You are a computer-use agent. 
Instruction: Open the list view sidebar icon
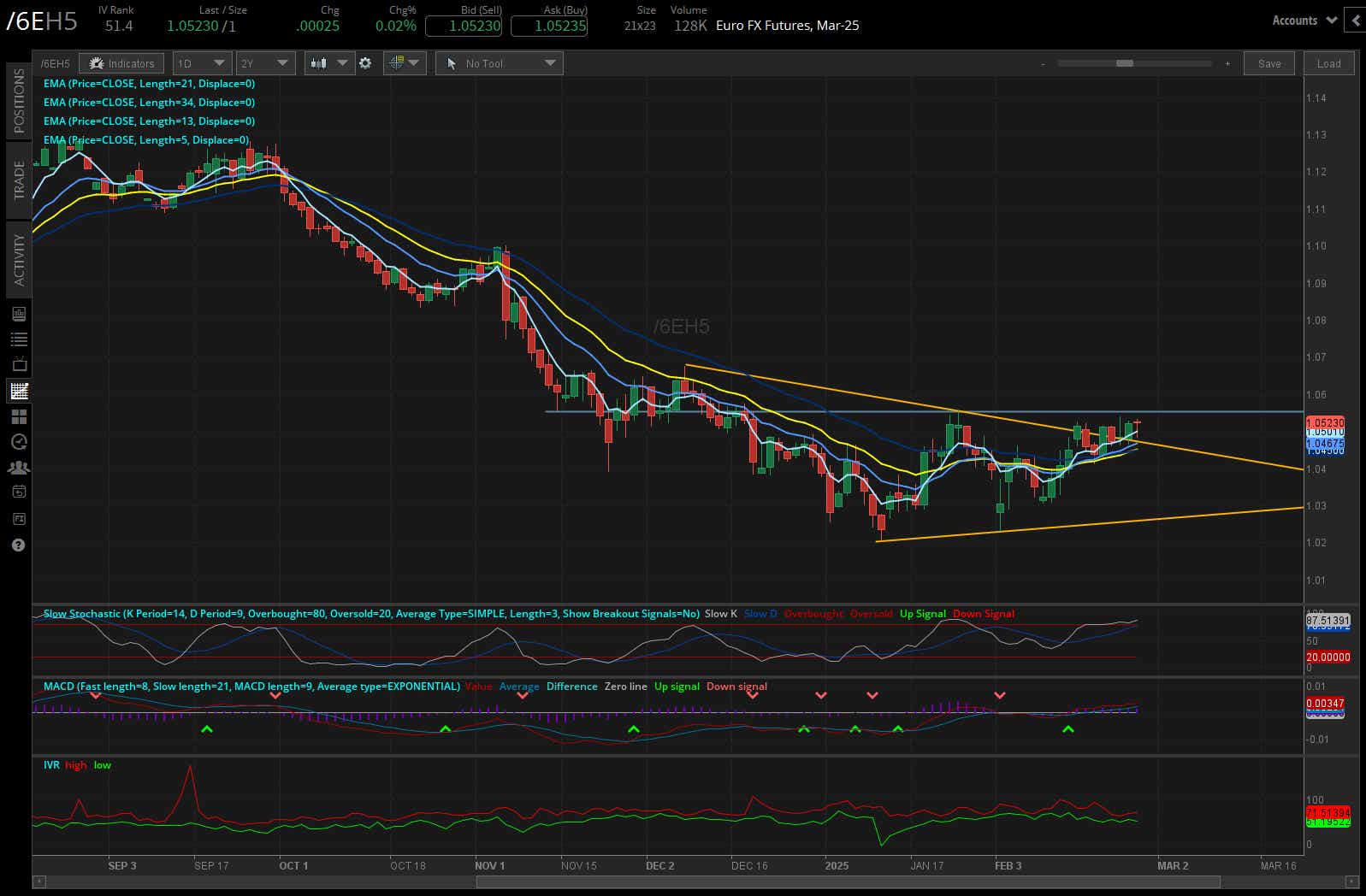[x=19, y=339]
